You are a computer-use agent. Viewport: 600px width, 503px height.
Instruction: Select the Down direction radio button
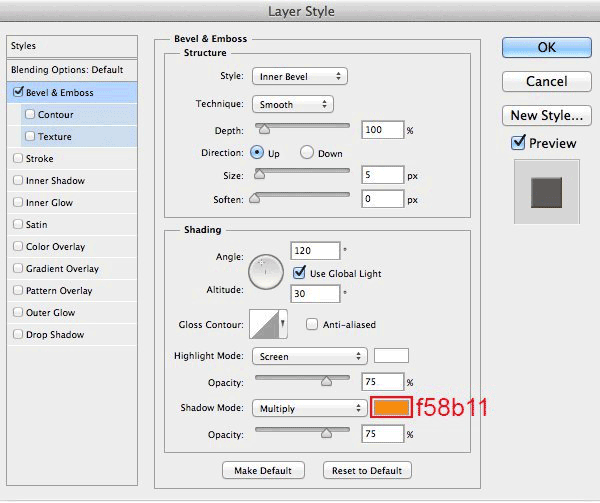[307, 153]
